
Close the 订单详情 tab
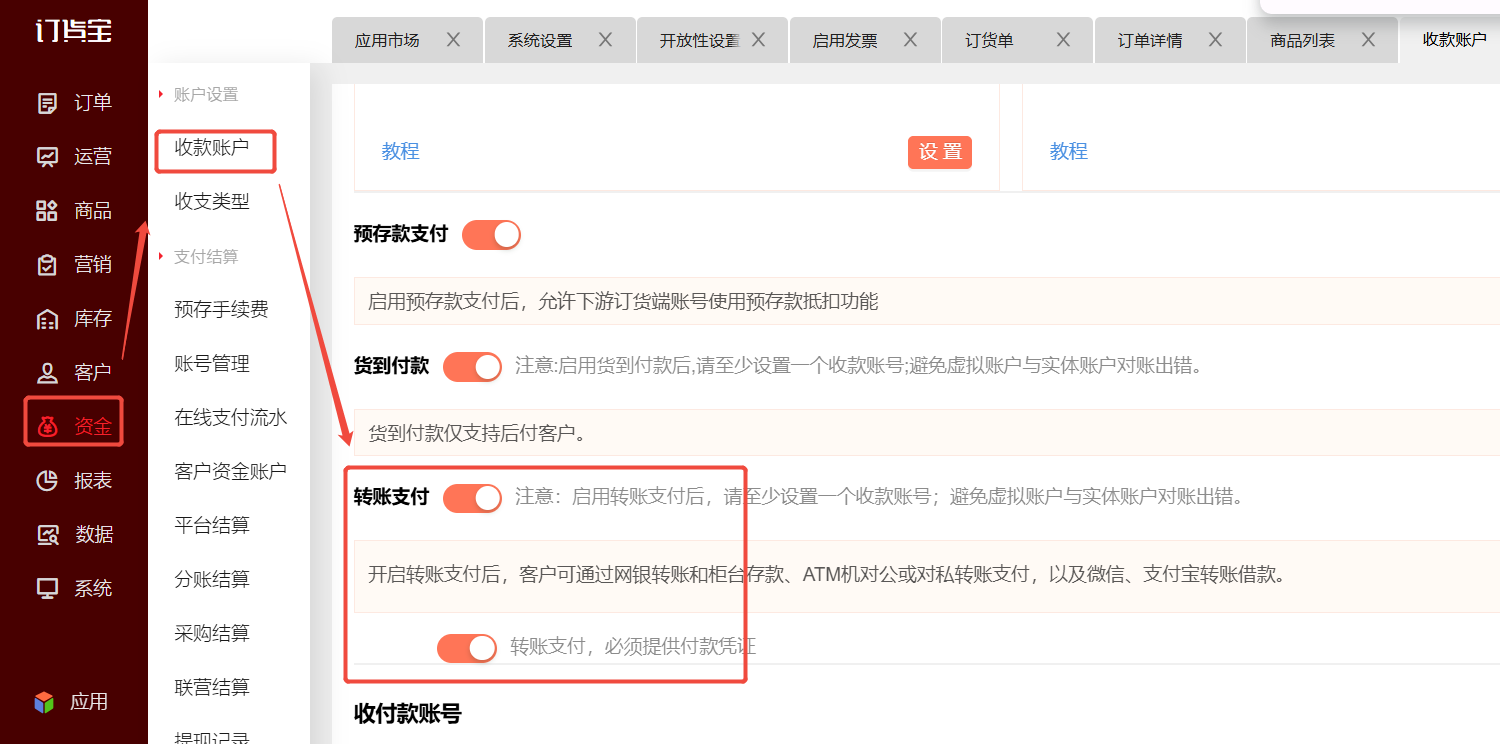point(1215,40)
